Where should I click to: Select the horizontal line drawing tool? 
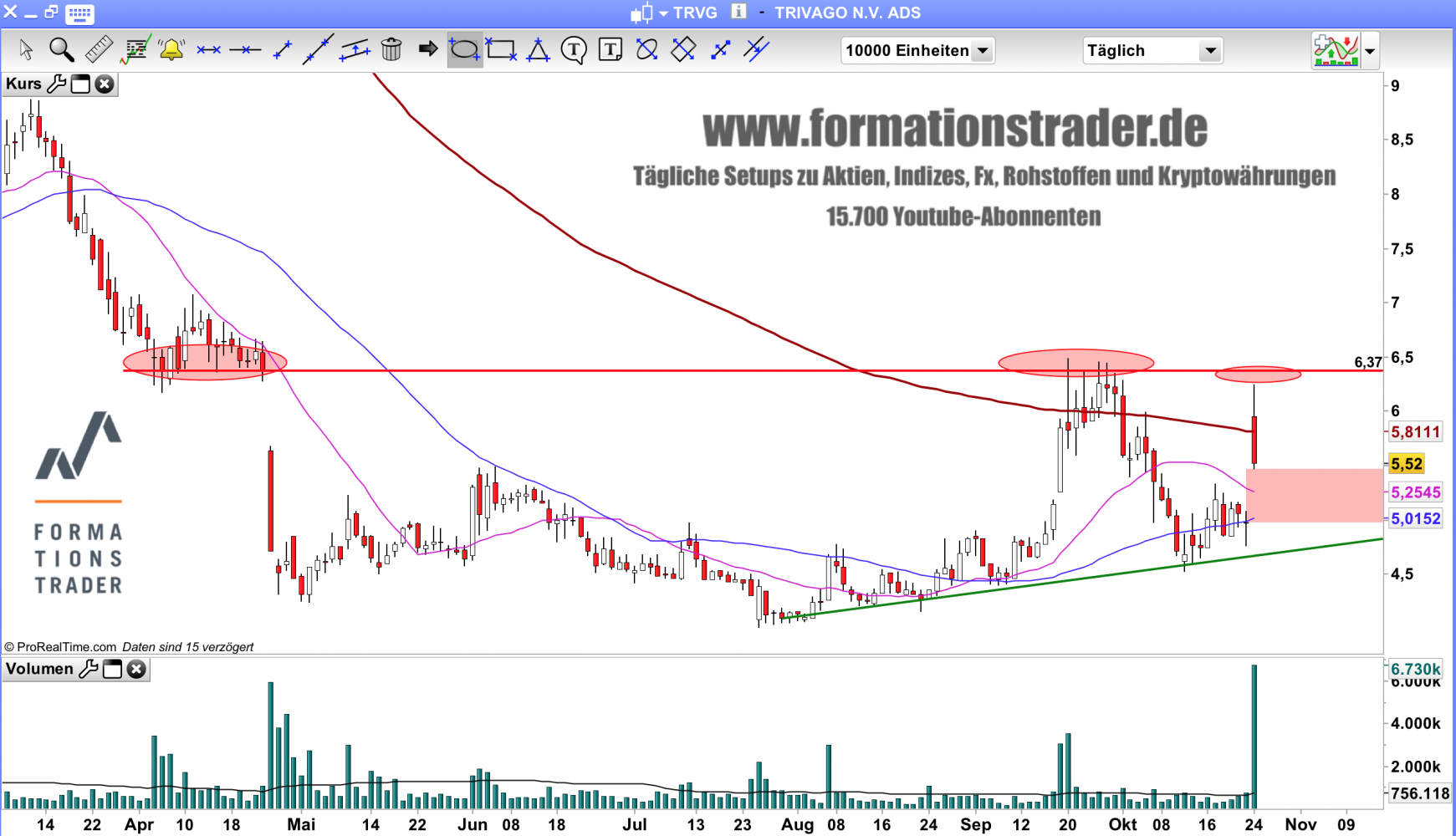coord(245,50)
